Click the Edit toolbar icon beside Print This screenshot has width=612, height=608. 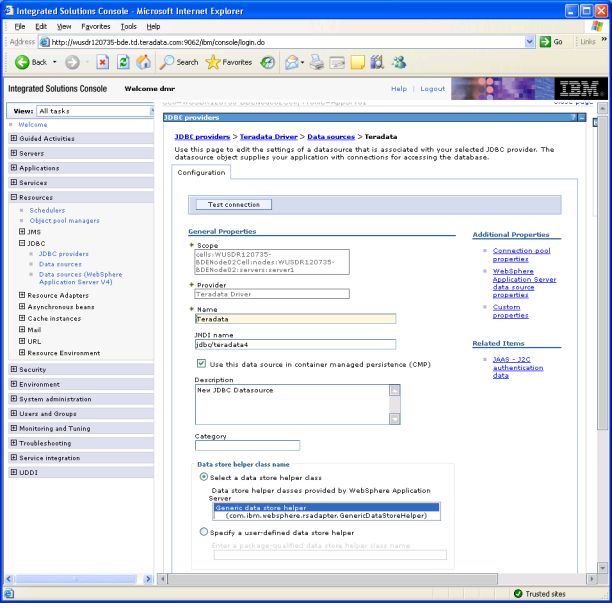pyautogui.click(x=337, y=62)
